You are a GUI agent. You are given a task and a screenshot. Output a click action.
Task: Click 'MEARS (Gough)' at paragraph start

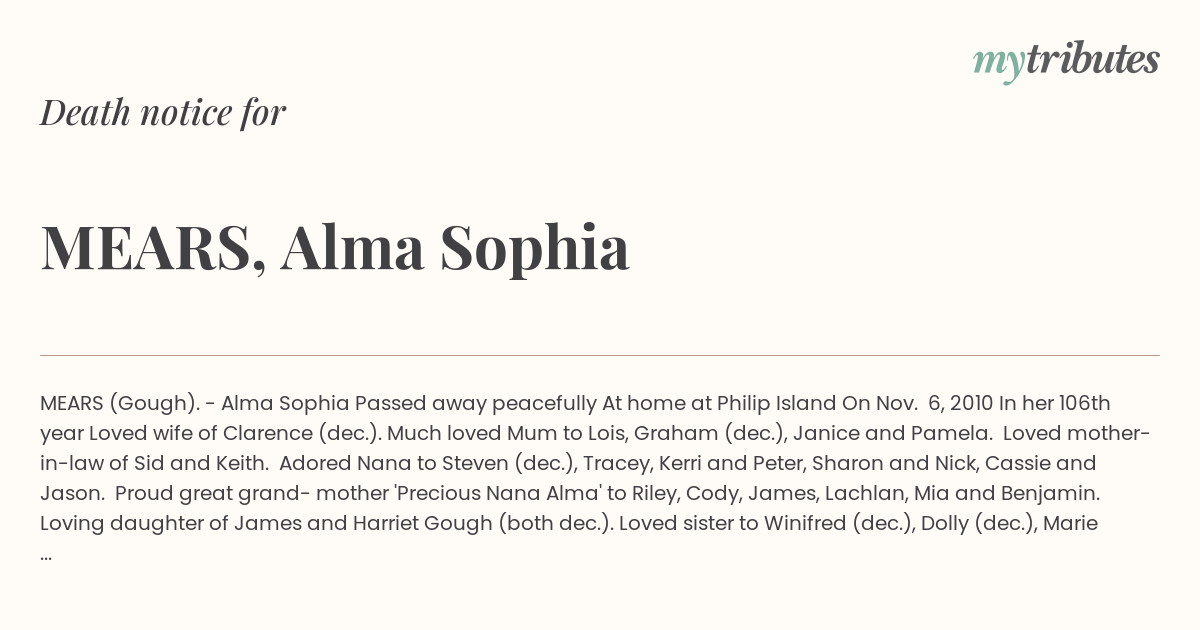(x=115, y=404)
